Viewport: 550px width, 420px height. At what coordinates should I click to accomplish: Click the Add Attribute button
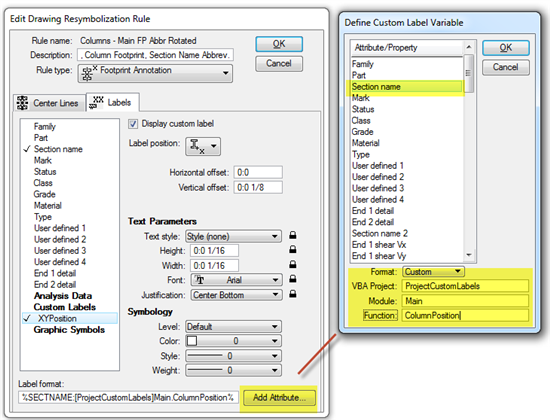279,398
